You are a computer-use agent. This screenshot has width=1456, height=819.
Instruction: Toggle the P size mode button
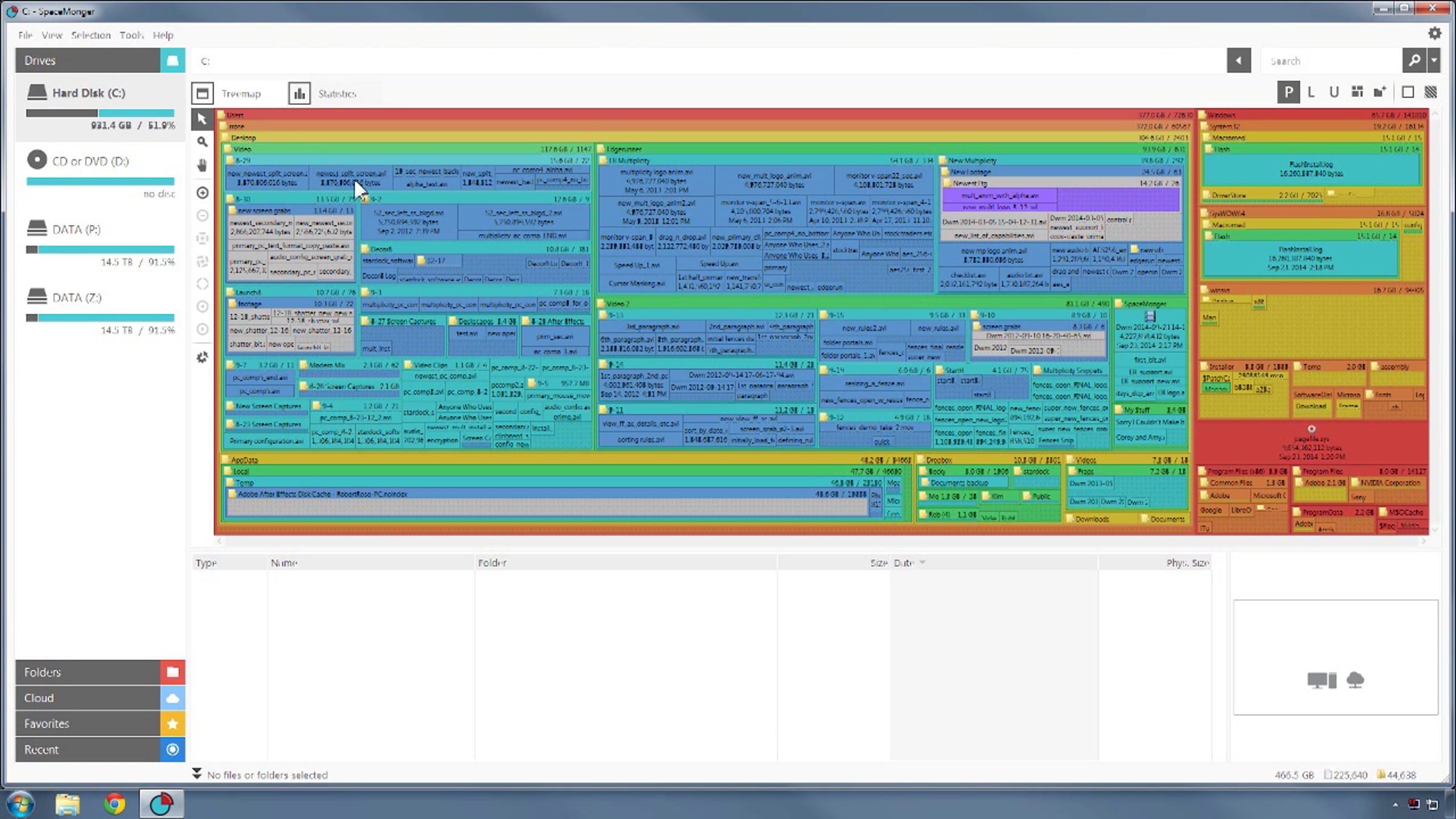tap(1288, 92)
